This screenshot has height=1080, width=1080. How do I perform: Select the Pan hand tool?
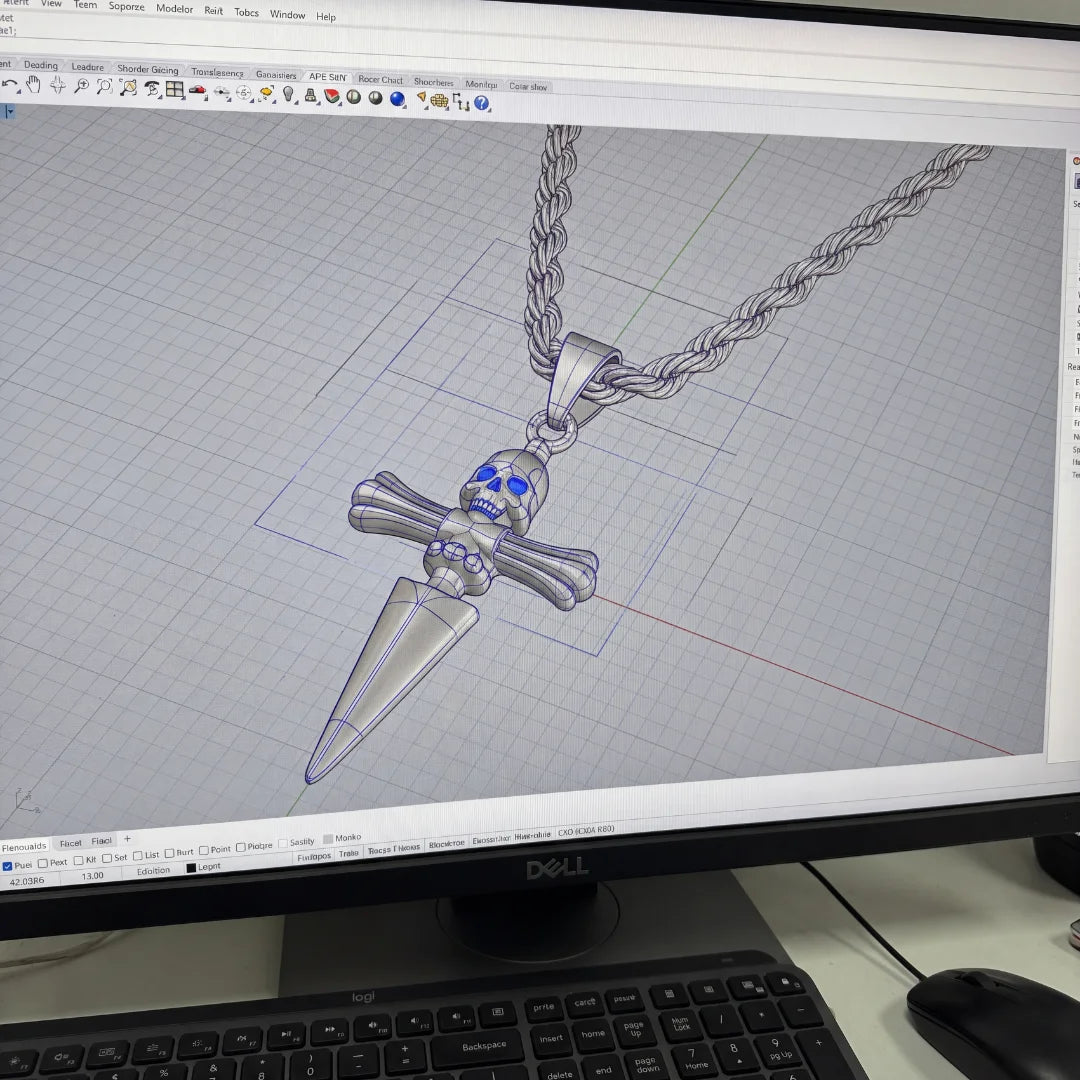point(33,85)
